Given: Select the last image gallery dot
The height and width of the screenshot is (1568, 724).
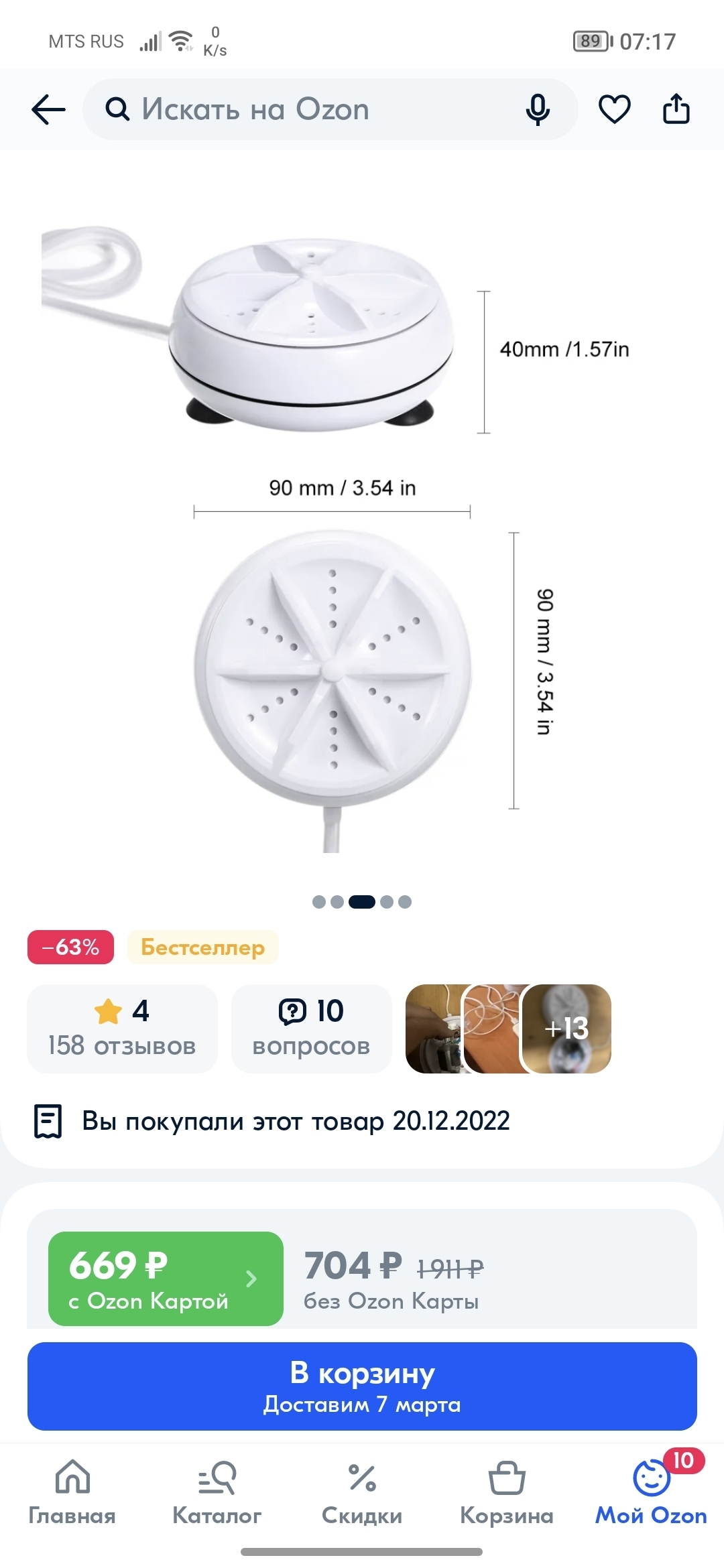Looking at the screenshot, I should point(405,902).
